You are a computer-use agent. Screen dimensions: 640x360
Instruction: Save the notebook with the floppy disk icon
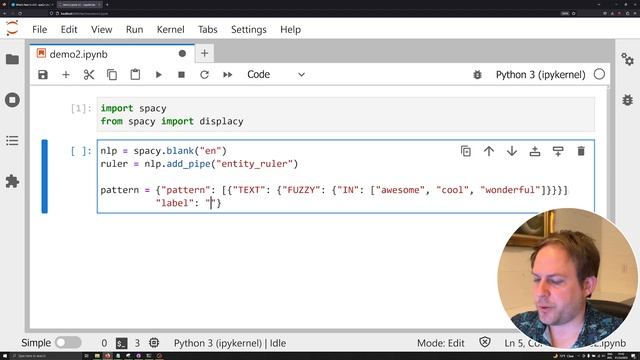pos(43,75)
